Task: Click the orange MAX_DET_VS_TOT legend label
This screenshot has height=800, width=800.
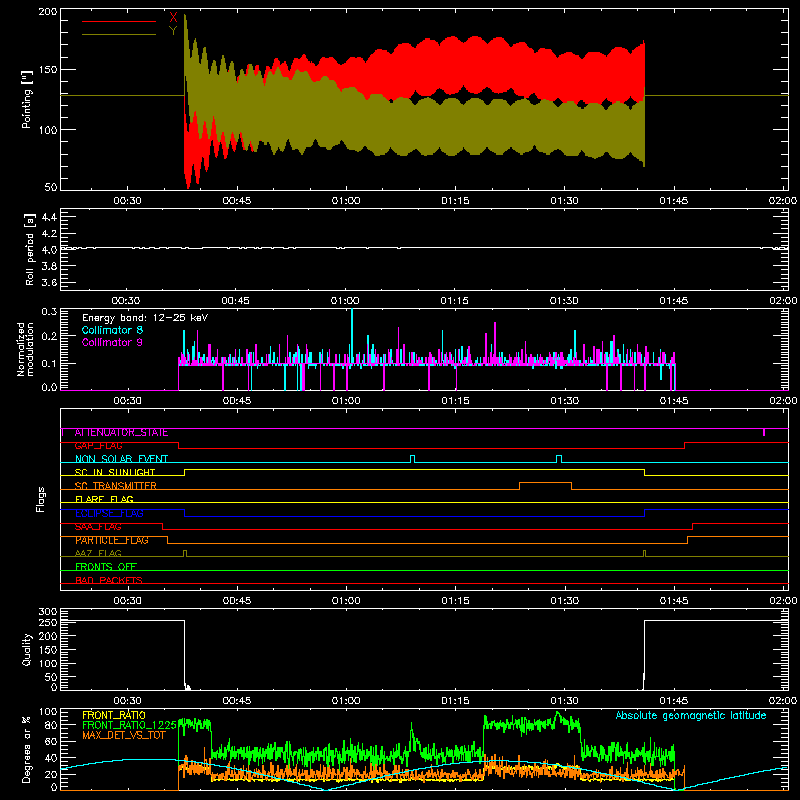Action: click(x=123, y=735)
